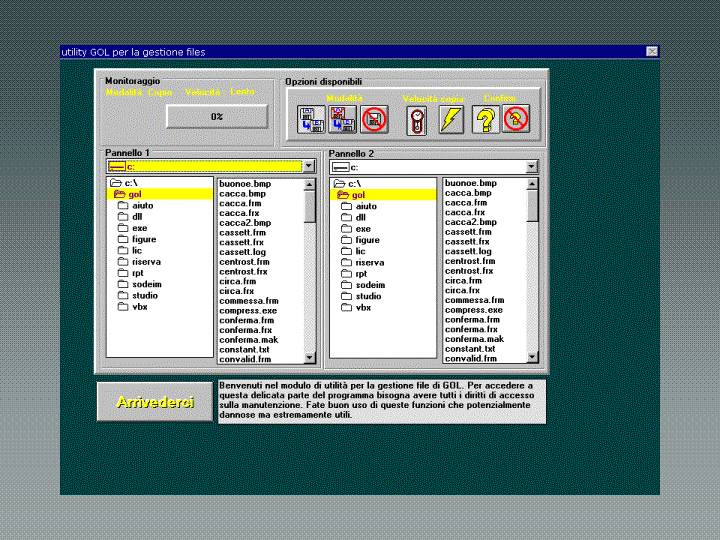Image resolution: width=720 pixels, height=540 pixels.
Task: Choose the lightning bolt fast speed icon
Action: [x=449, y=121]
